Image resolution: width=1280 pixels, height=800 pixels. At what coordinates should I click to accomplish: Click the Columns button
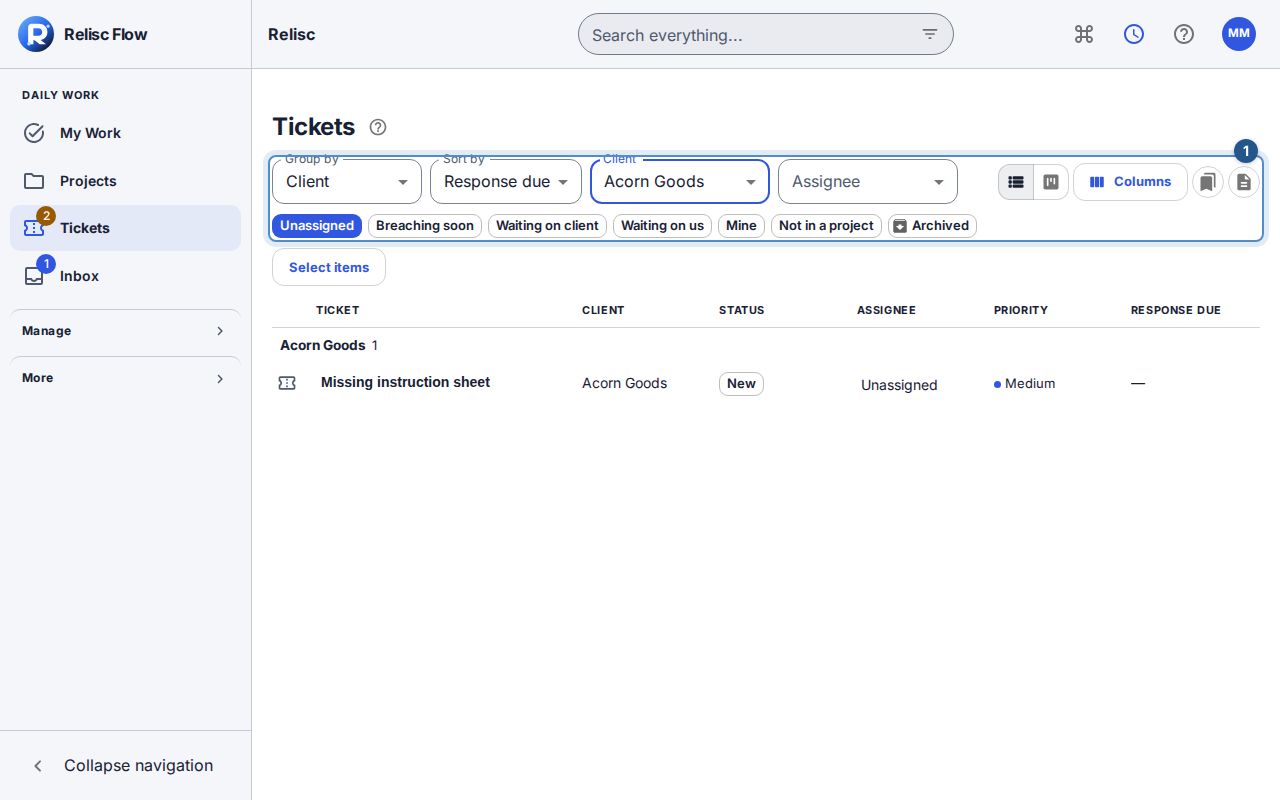1130,182
